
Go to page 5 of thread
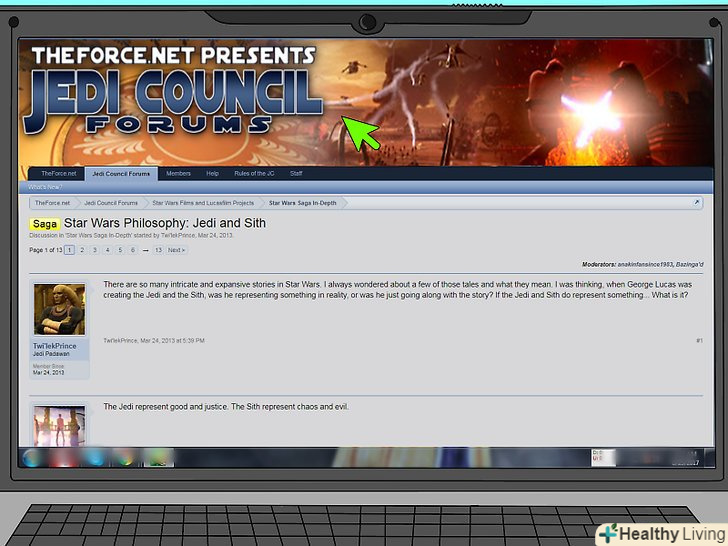click(120, 250)
